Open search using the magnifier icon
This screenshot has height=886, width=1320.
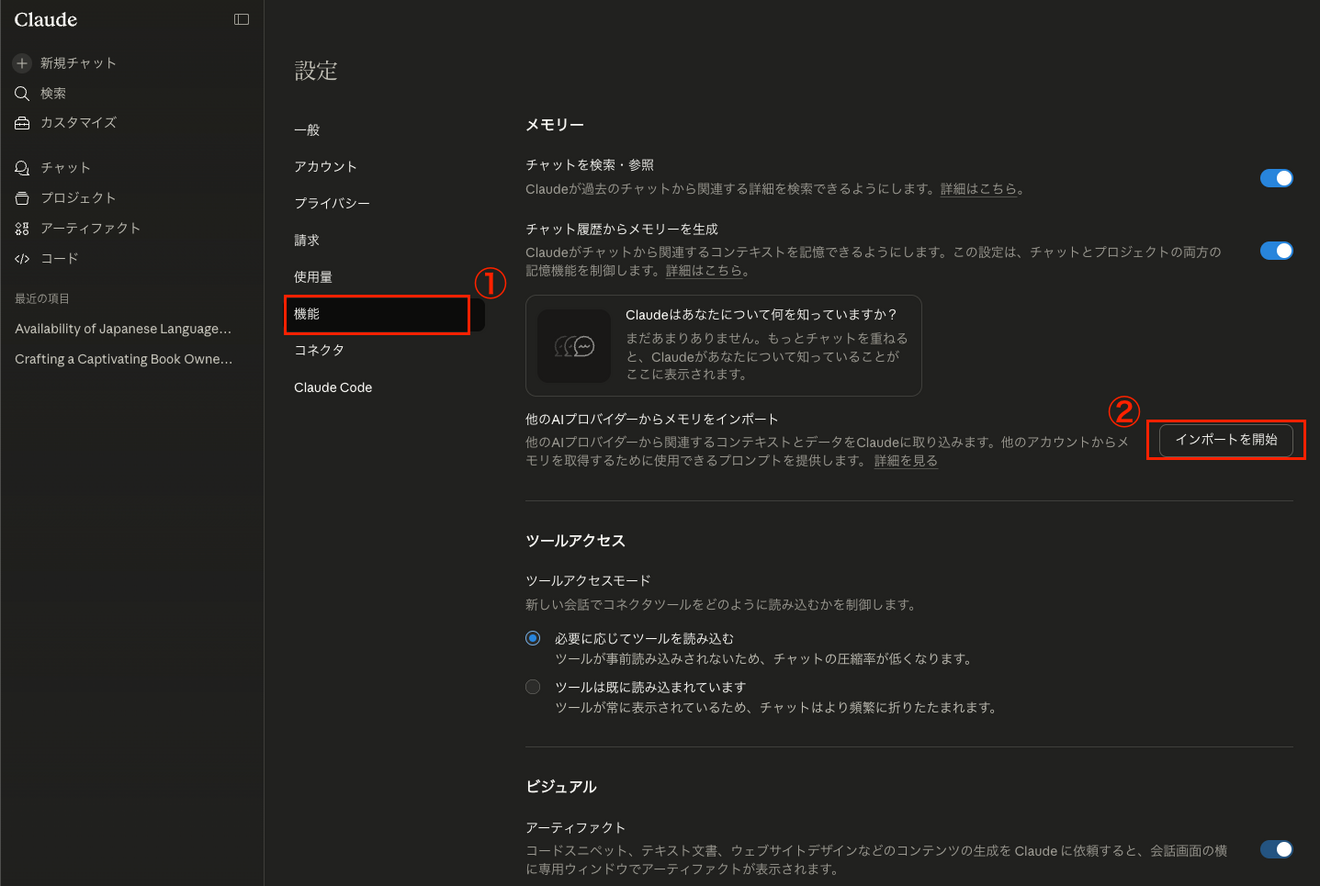point(21,92)
